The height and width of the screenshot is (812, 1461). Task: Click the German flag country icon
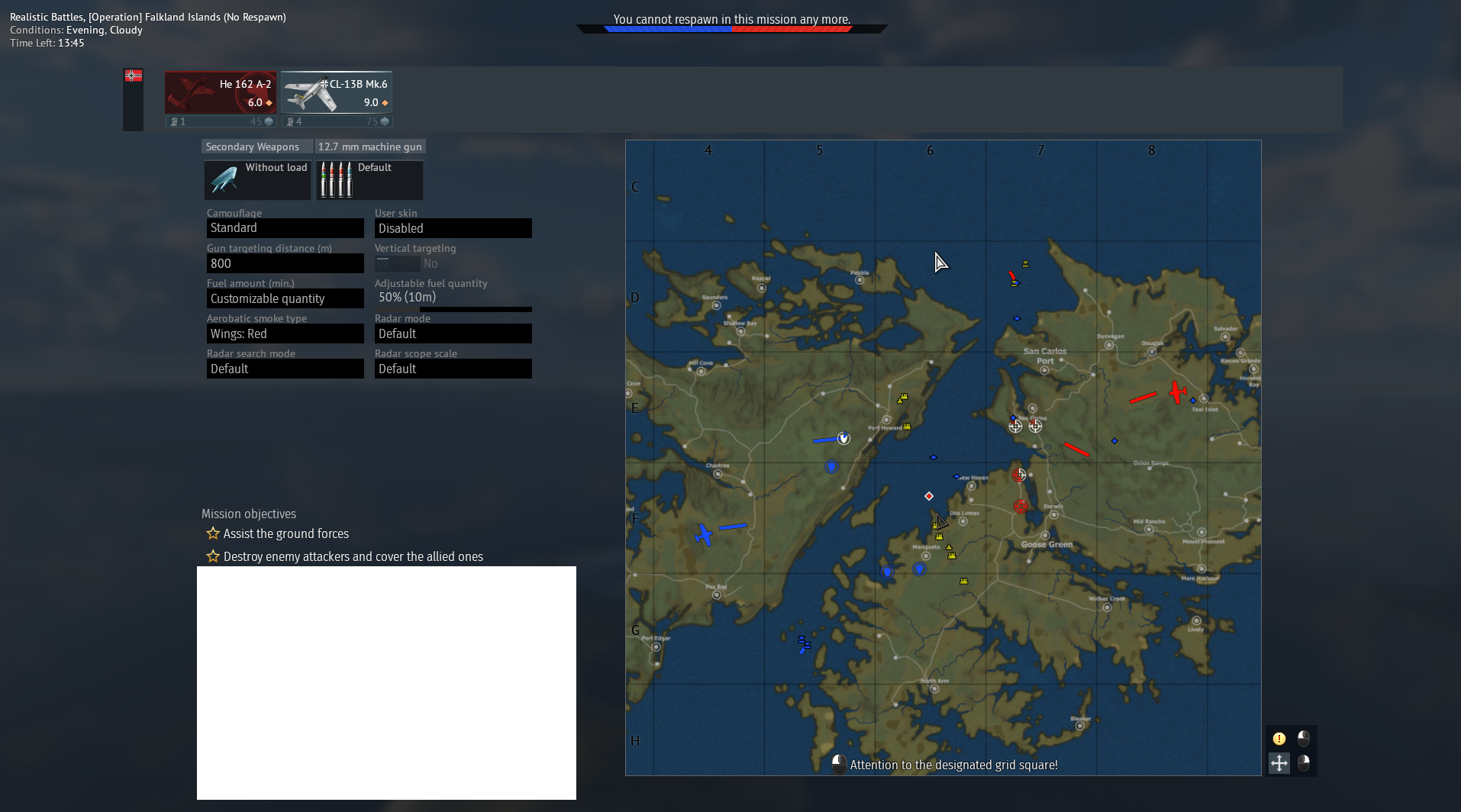(x=134, y=76)
